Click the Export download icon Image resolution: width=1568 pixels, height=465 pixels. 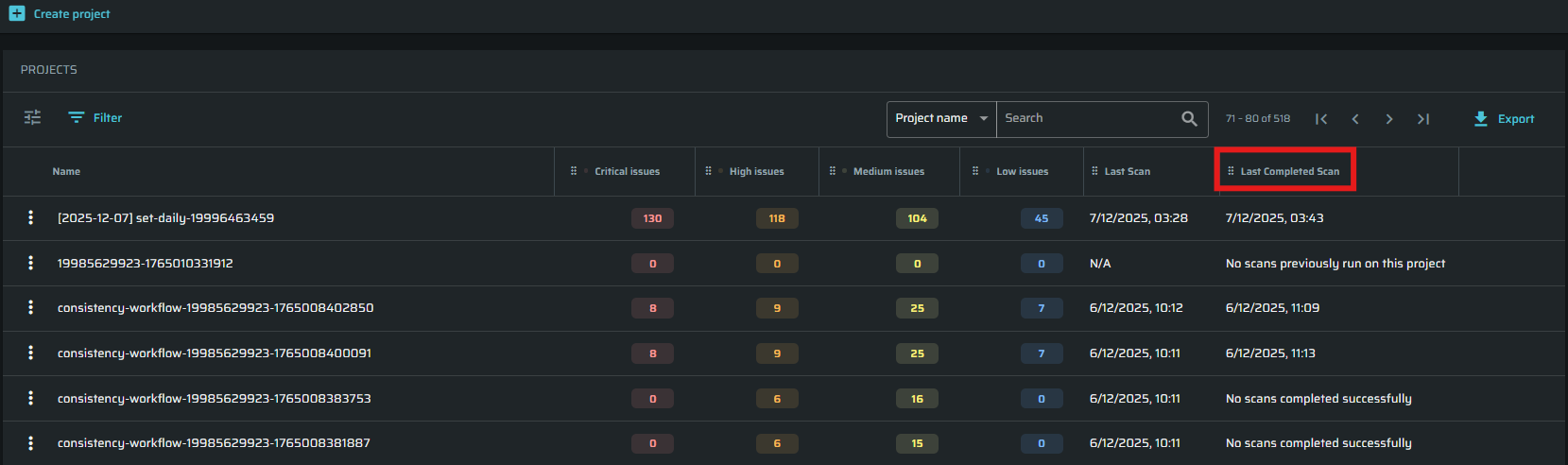pos(1481,118)
